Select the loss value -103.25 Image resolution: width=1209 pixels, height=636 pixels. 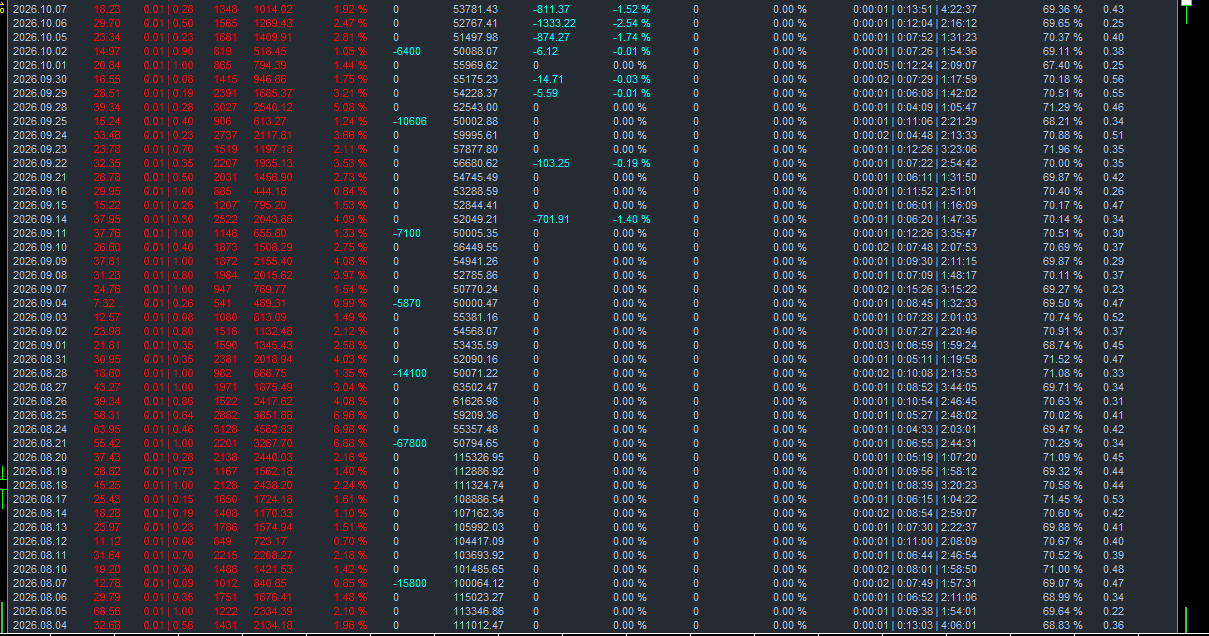point(551,163)
